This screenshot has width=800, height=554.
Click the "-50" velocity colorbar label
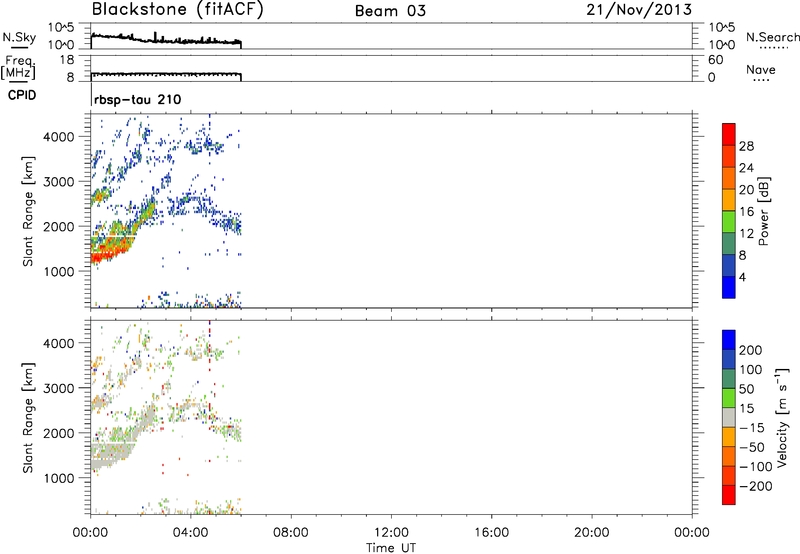click(751, 447)
